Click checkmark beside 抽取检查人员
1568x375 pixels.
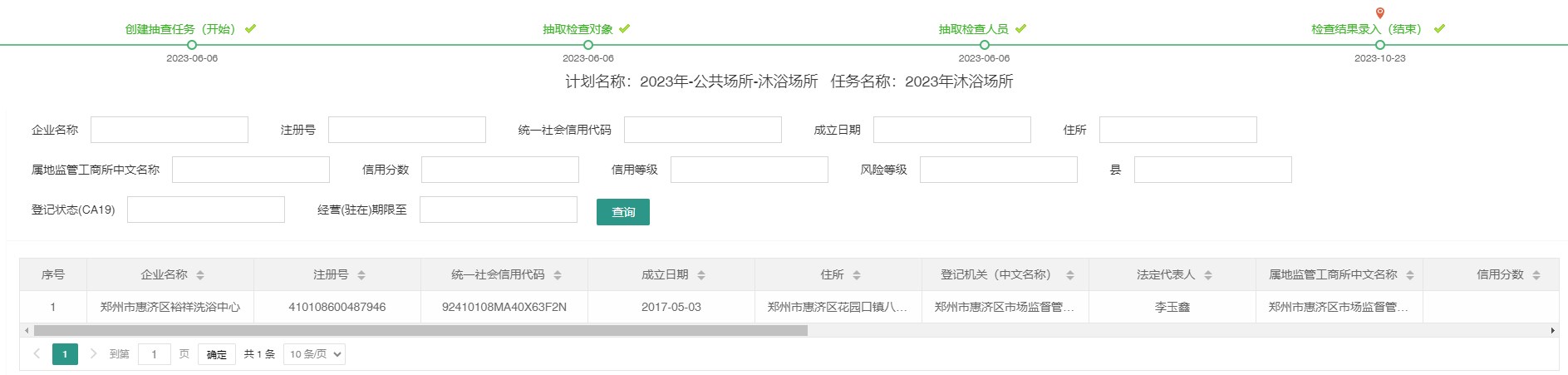pos(1020,28)
